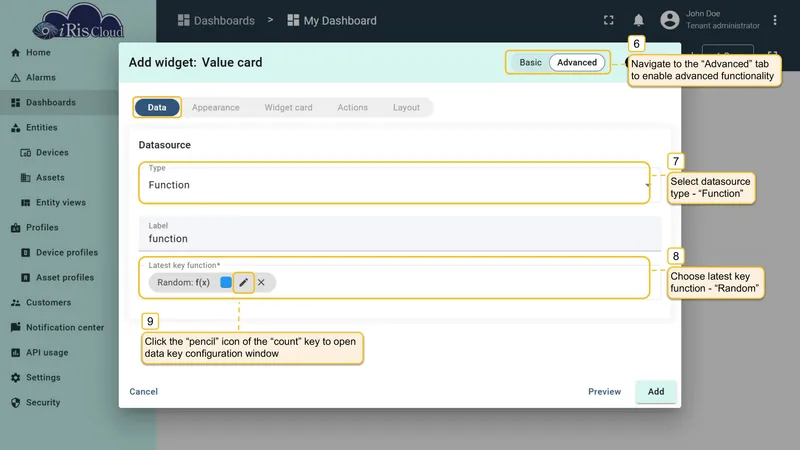Open the Assets page
The width and height of the screenshot is (800, 450).
[x=43, y=178]
